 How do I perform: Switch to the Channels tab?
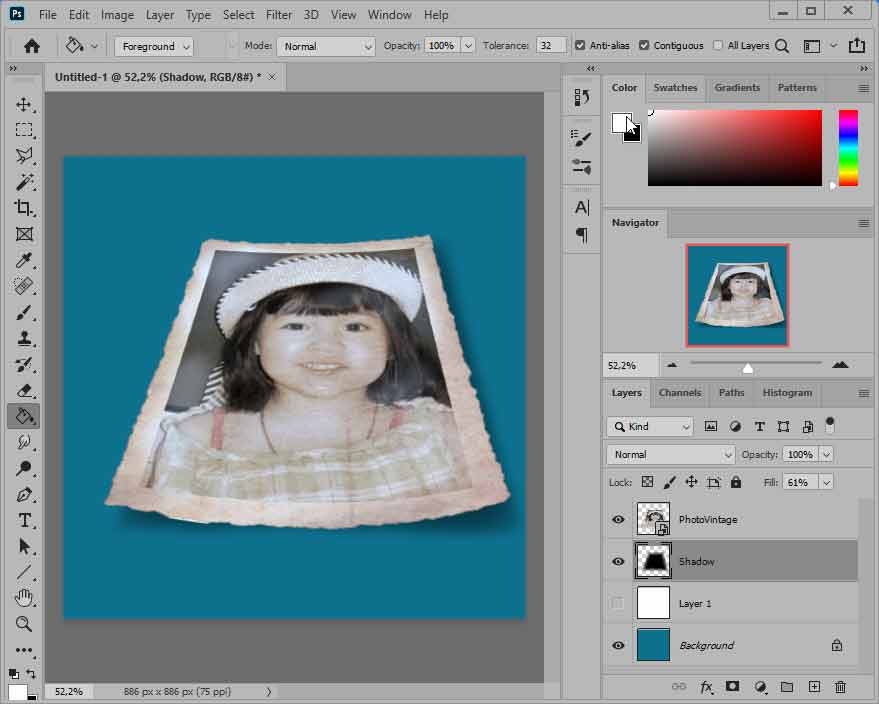pyautogui.click(x=680, y=393)
